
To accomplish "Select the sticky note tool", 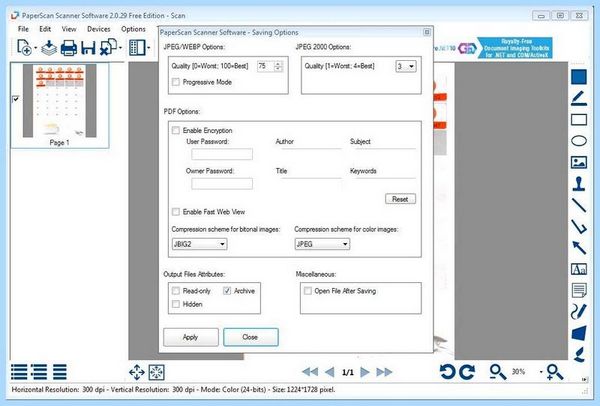I will 579,290.
